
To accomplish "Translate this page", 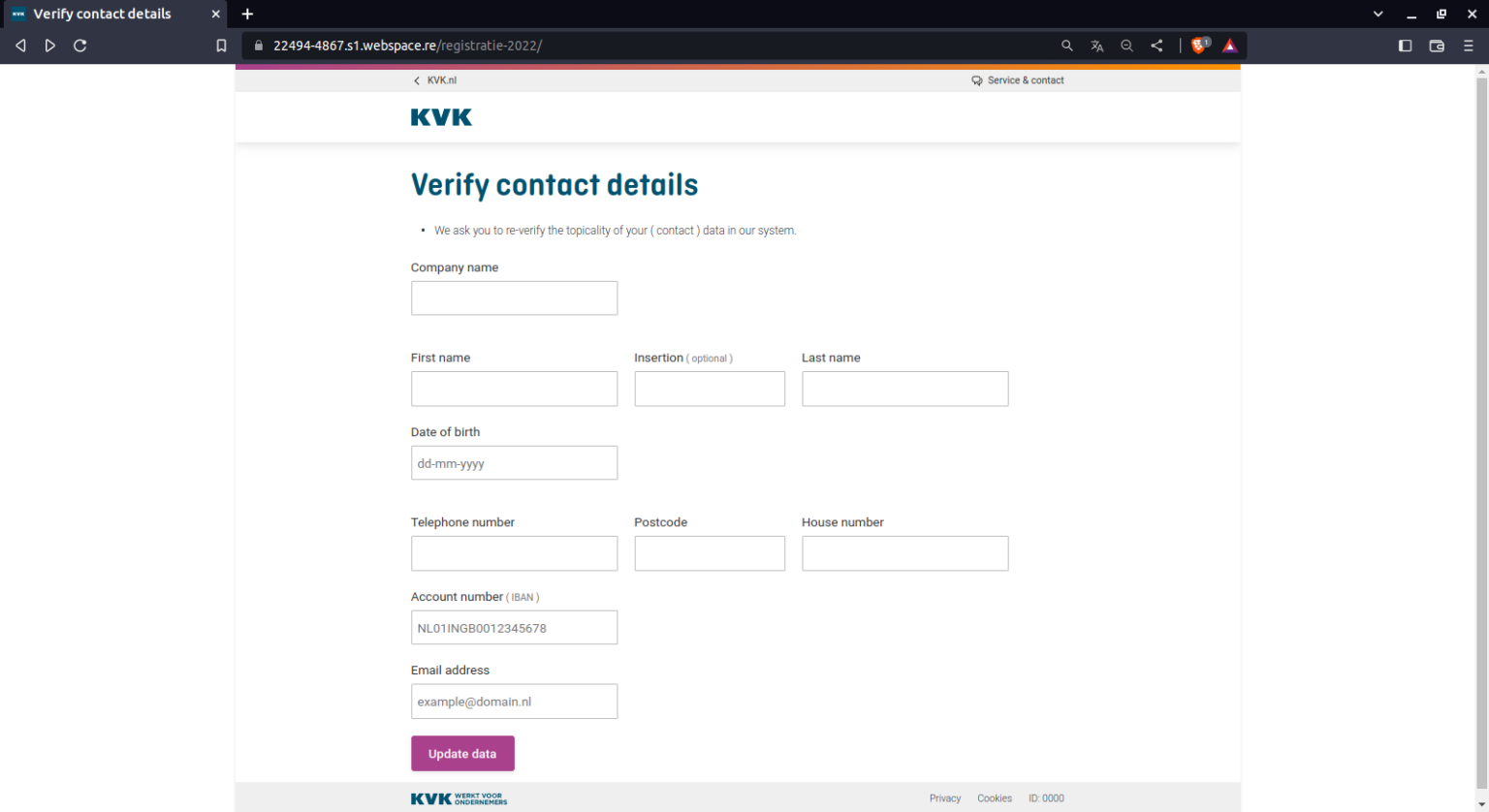I will (x=1096, y=45).
